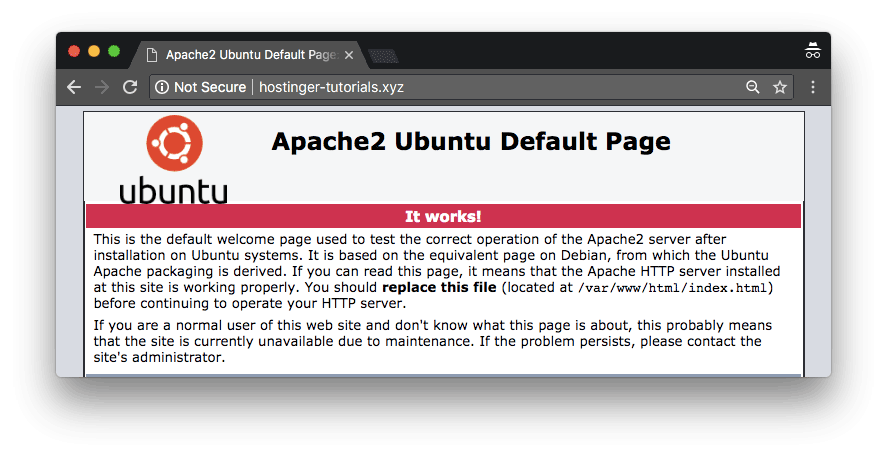Click the forward navigation arrow
The height and width of the screenshot is (457, 887).
(x=101, y=88)
